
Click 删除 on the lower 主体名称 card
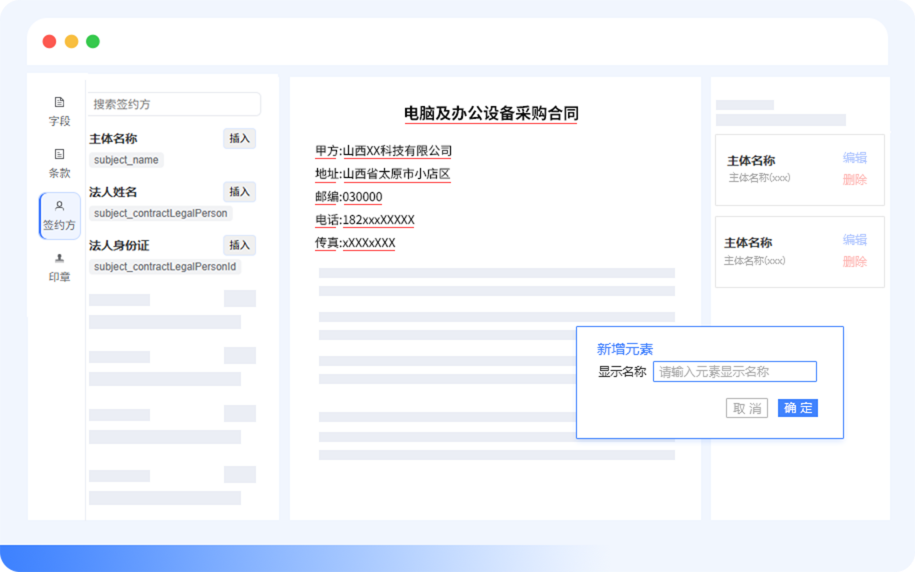(x=855, y=261)
